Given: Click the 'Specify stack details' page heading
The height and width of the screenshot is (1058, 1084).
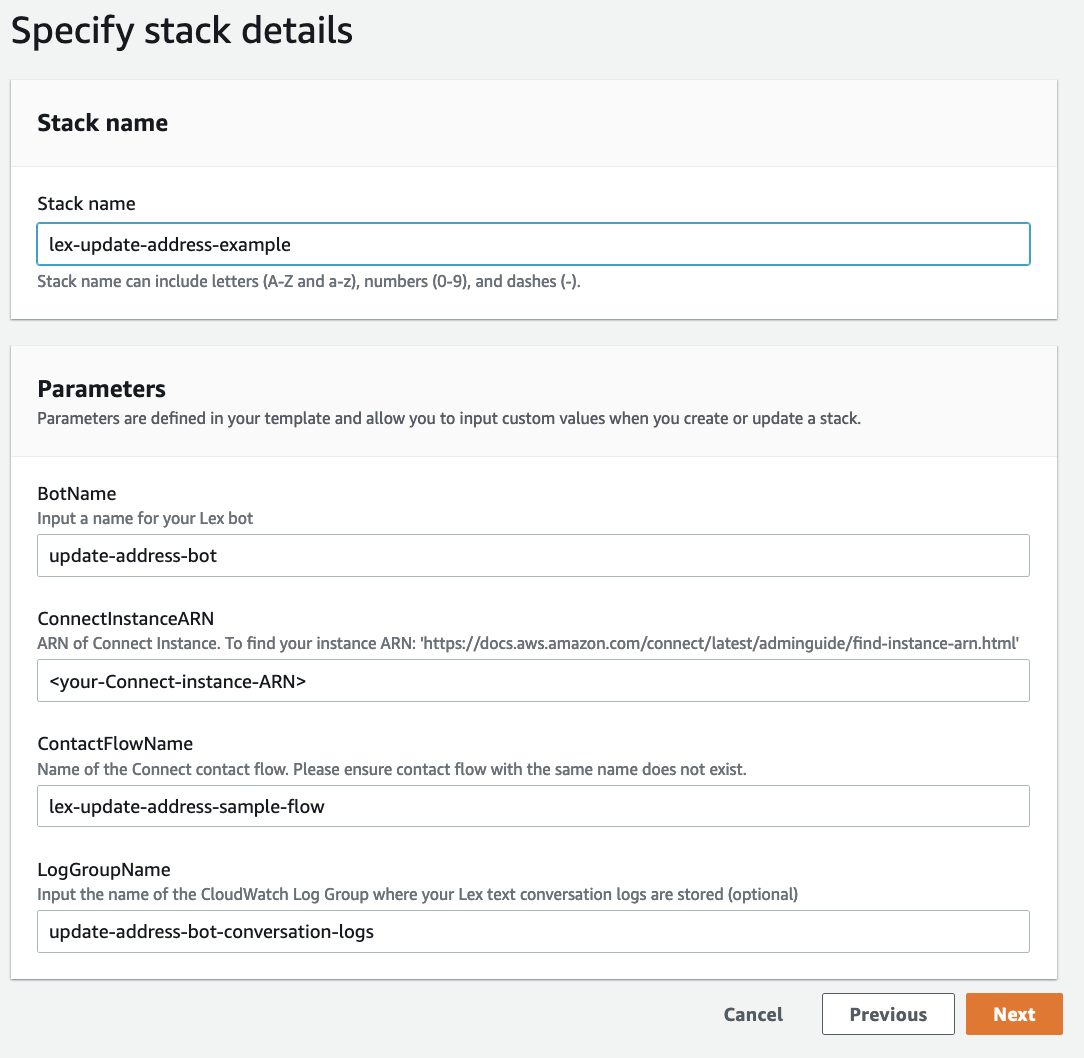Looking at the screenshot, I should click(x=181, y=31).
